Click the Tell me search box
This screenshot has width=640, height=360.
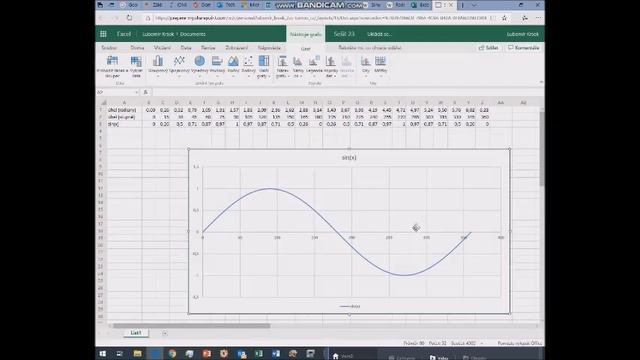(x=369, y=48)
